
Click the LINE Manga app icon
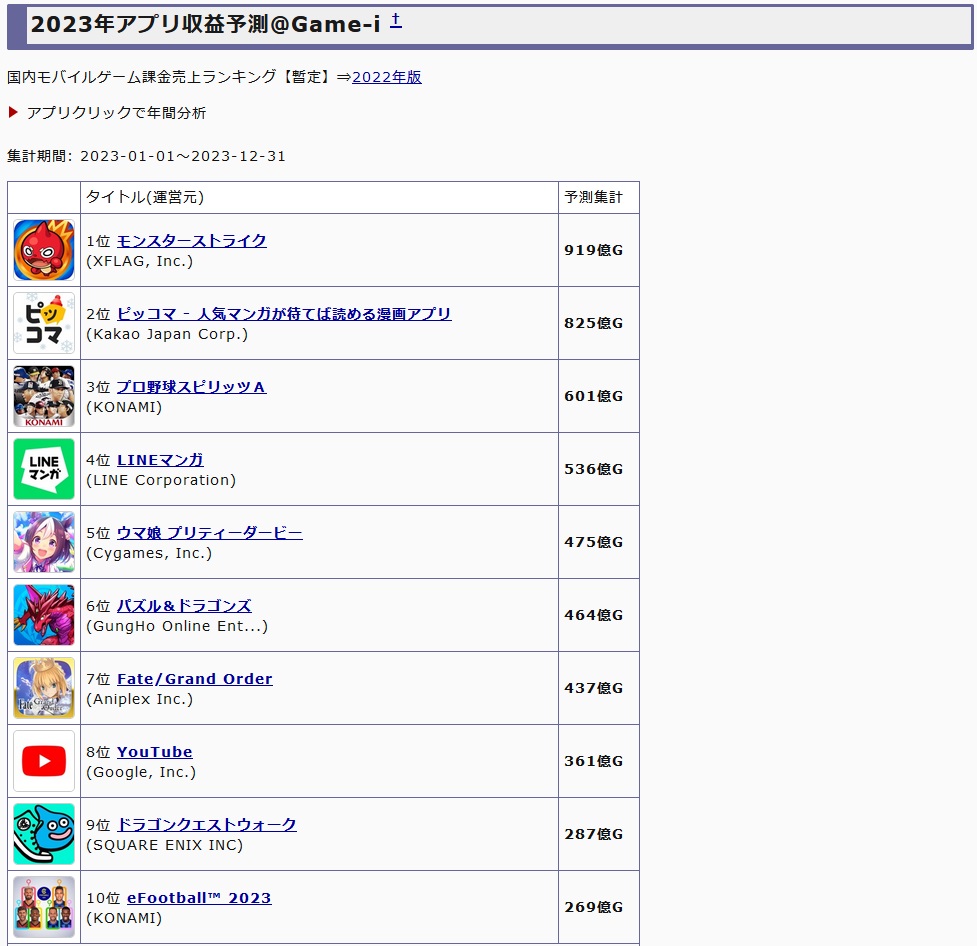tap(44, 469)
